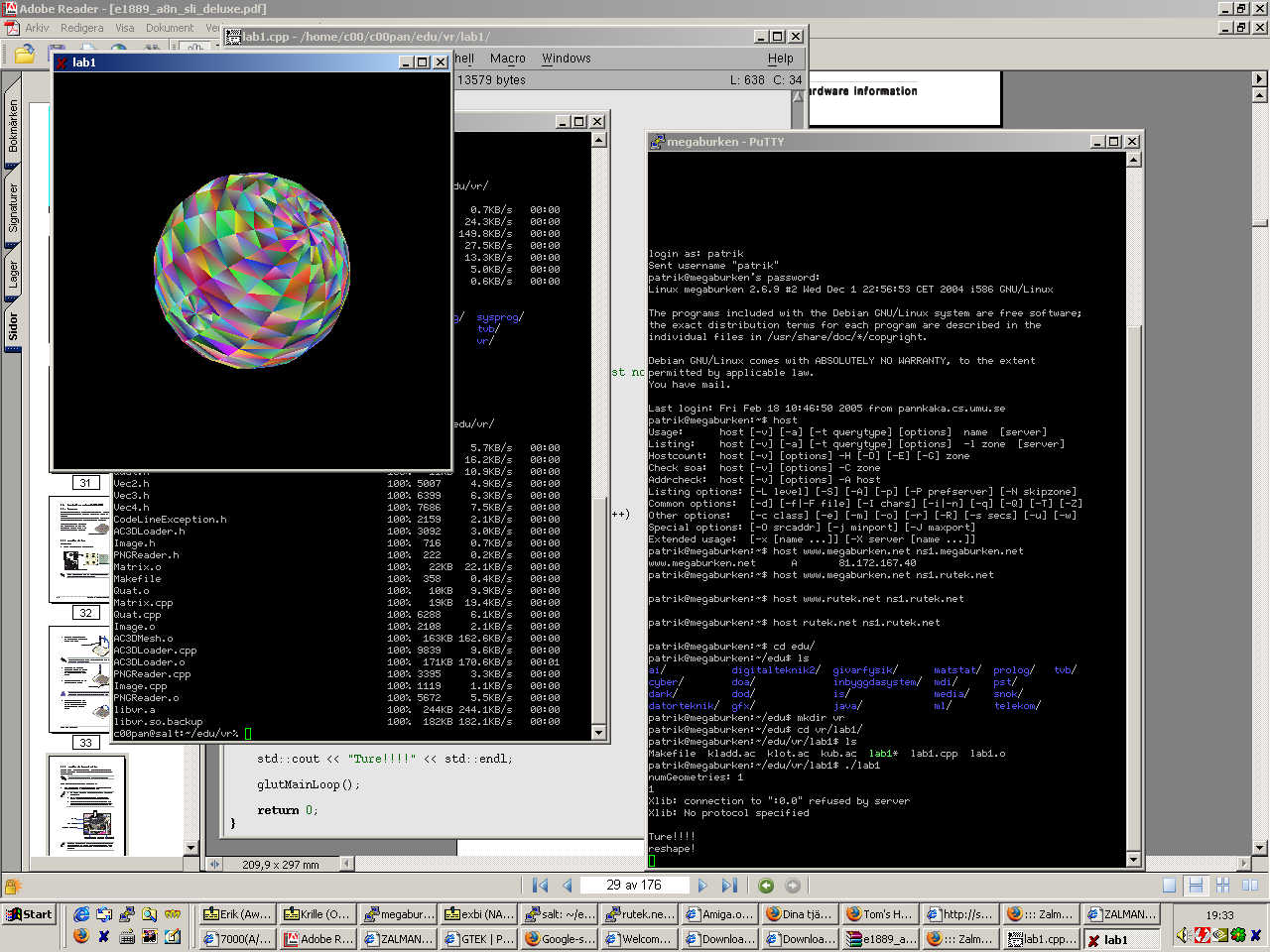Click salt terminal scrollbar up arrow
The width and height of the screenshot is (1270, 952).
tap(598, 140)
